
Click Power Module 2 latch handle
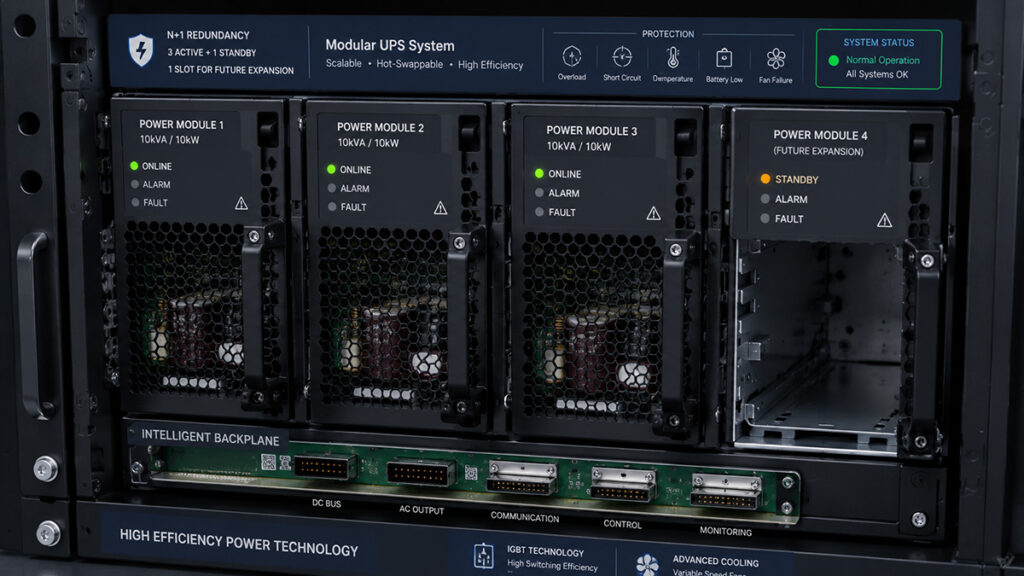(462, 323)
